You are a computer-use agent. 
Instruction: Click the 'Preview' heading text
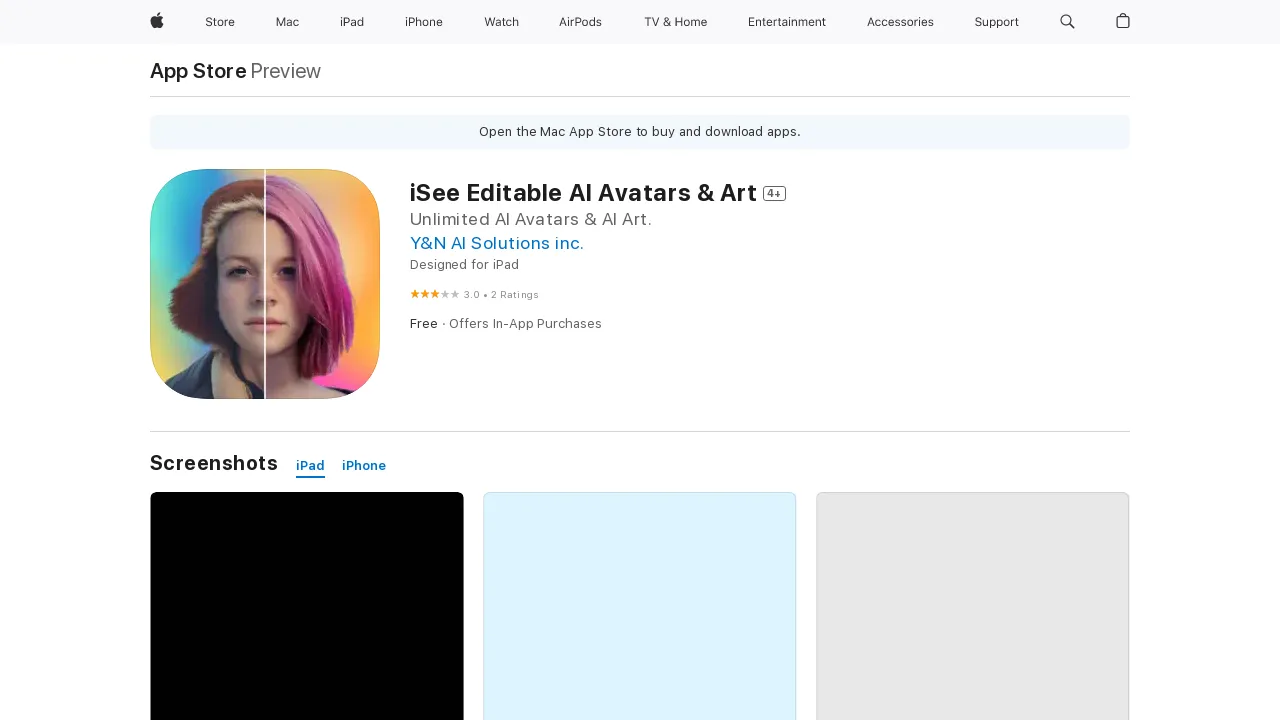286,71
